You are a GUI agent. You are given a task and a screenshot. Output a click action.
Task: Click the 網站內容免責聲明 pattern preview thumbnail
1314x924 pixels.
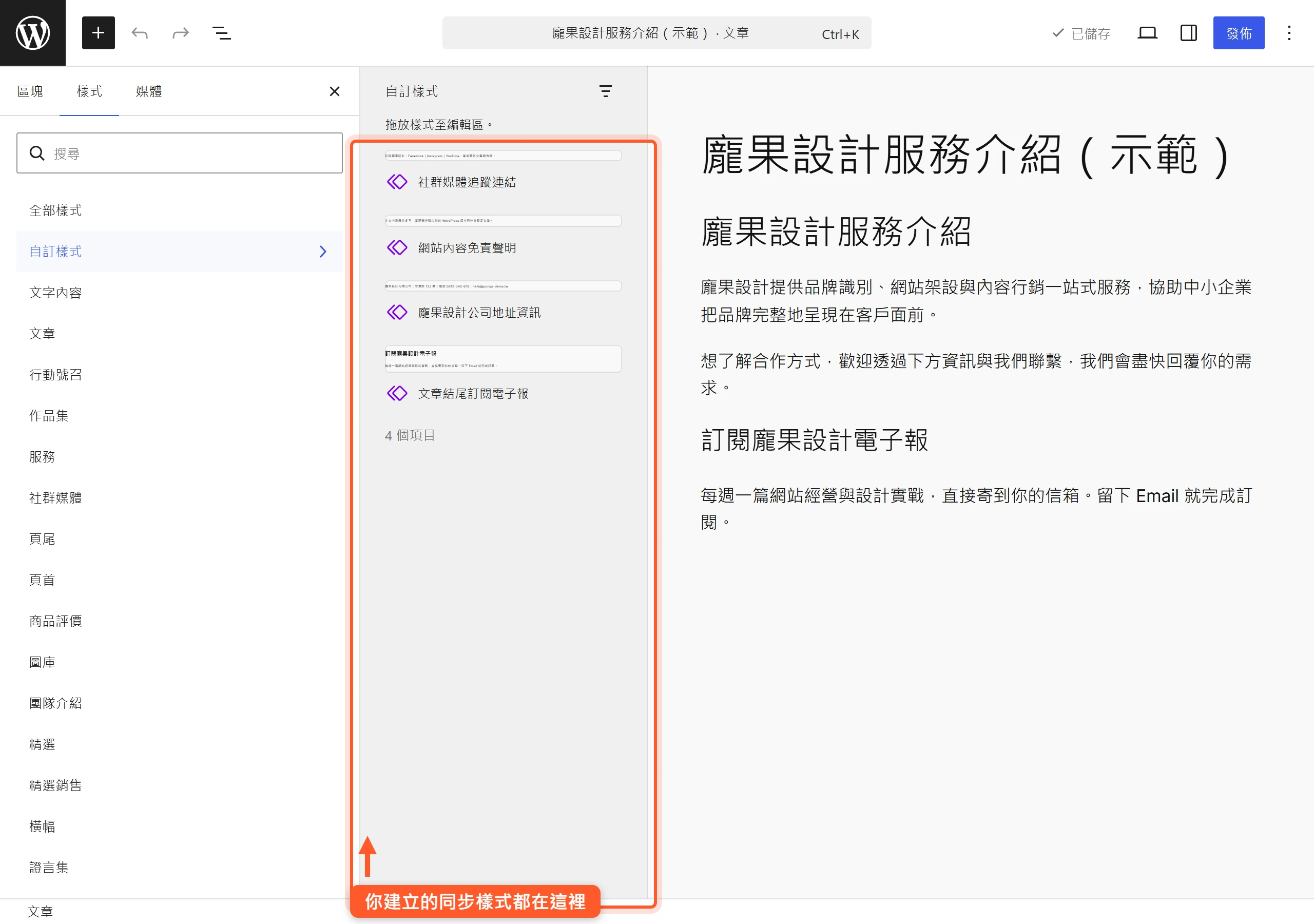(503, 220)
